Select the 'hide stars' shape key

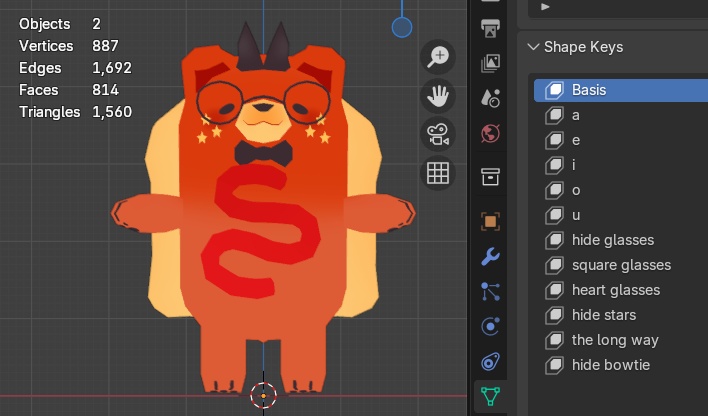click(621, 315)
